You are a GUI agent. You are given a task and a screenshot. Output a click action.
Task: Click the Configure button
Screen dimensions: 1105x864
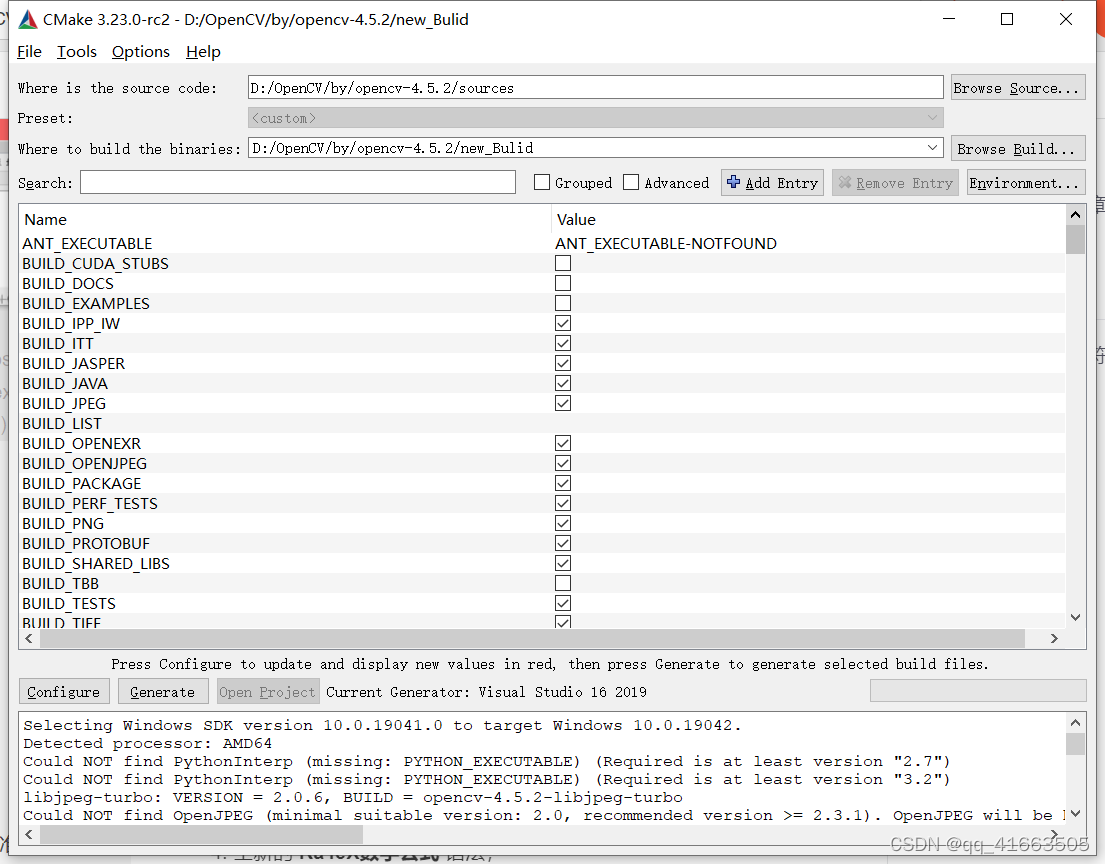63,692
